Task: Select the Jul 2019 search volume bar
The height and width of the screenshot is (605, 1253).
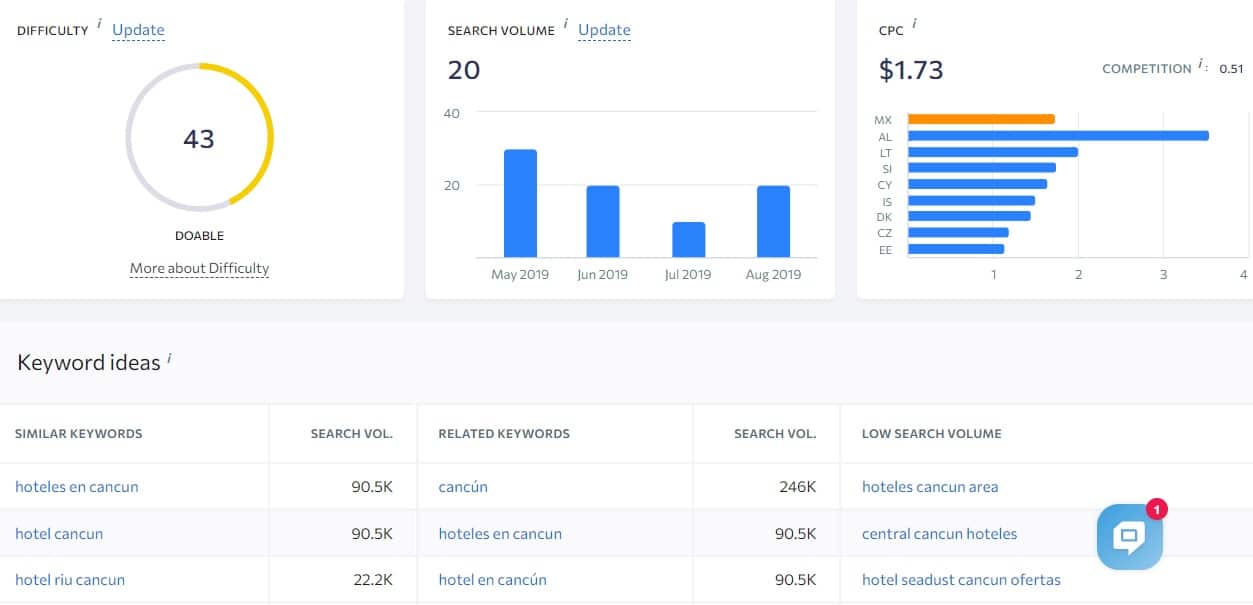Action: (688, 240)
